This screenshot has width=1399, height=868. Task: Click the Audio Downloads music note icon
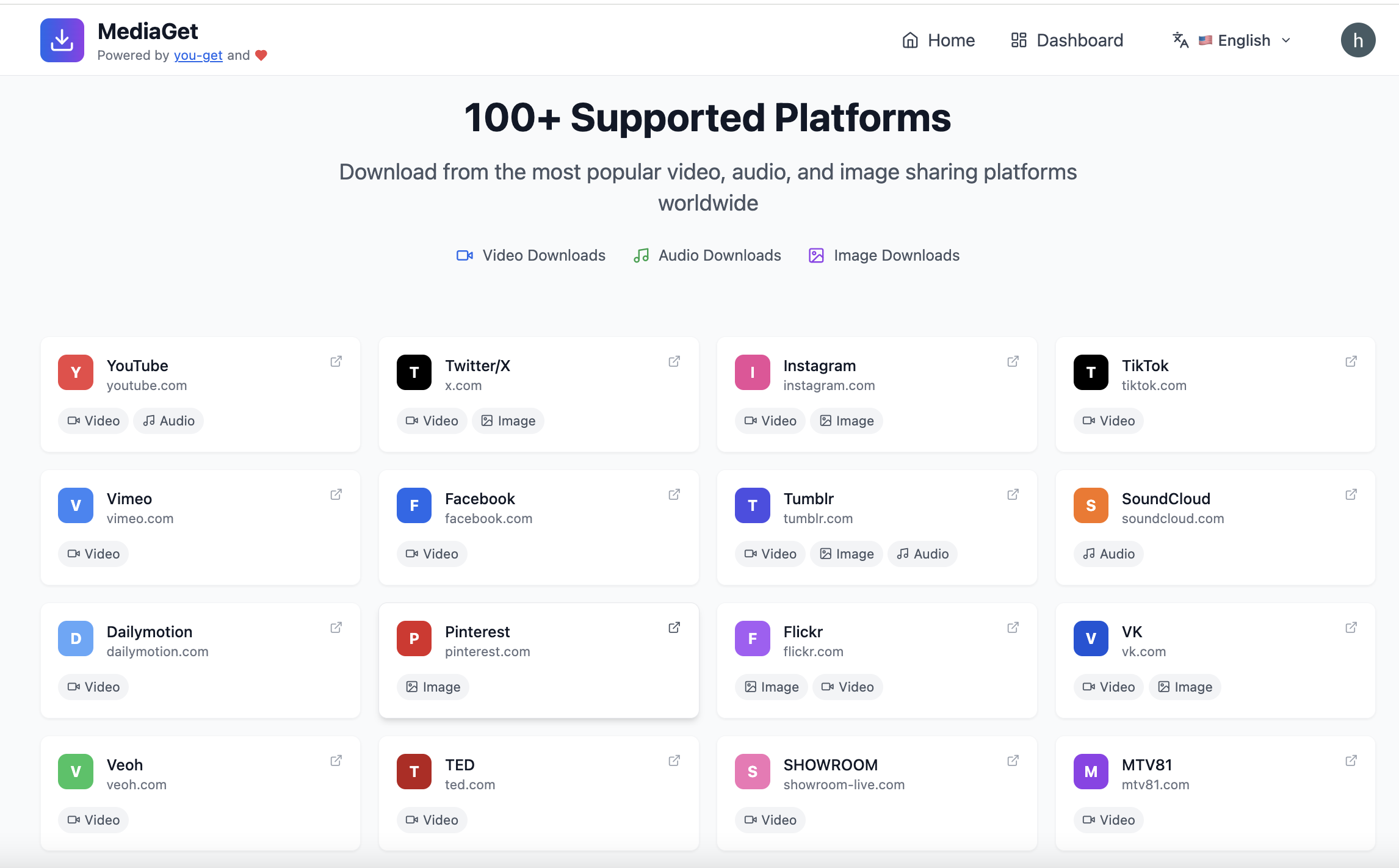click(x=641, y=255)
